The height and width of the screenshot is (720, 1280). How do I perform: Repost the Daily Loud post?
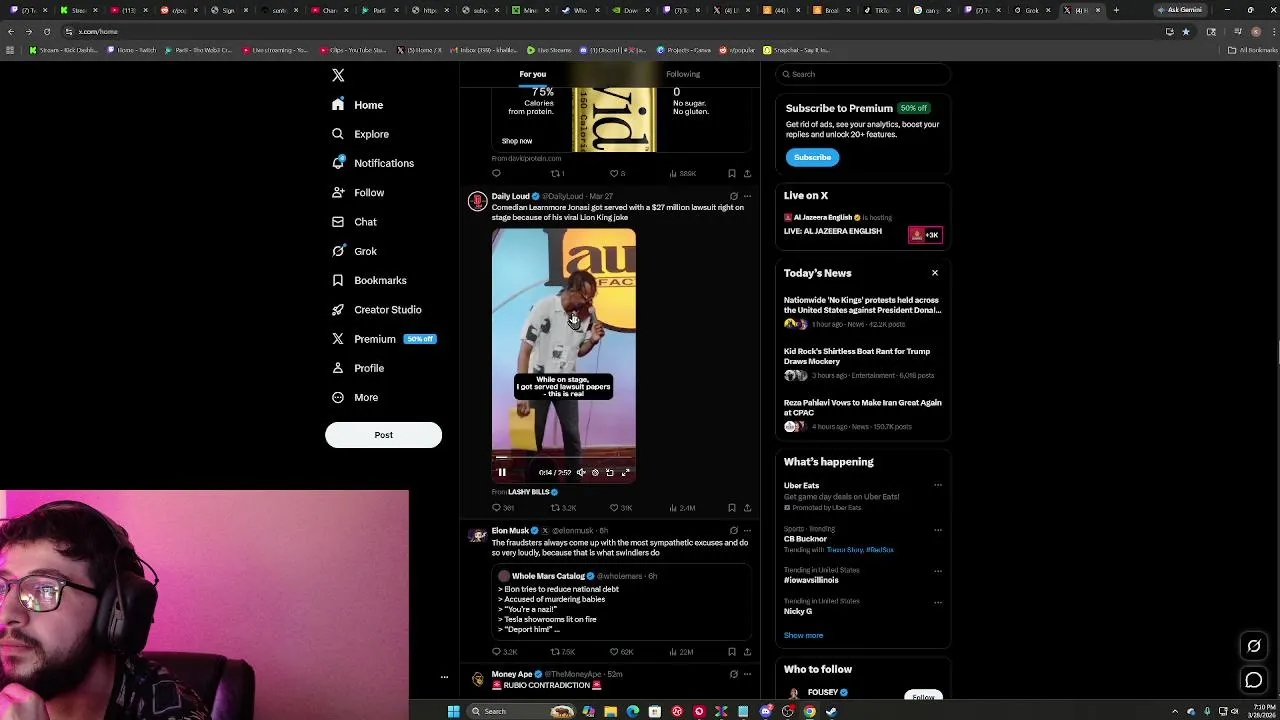(x=563, y=508)
